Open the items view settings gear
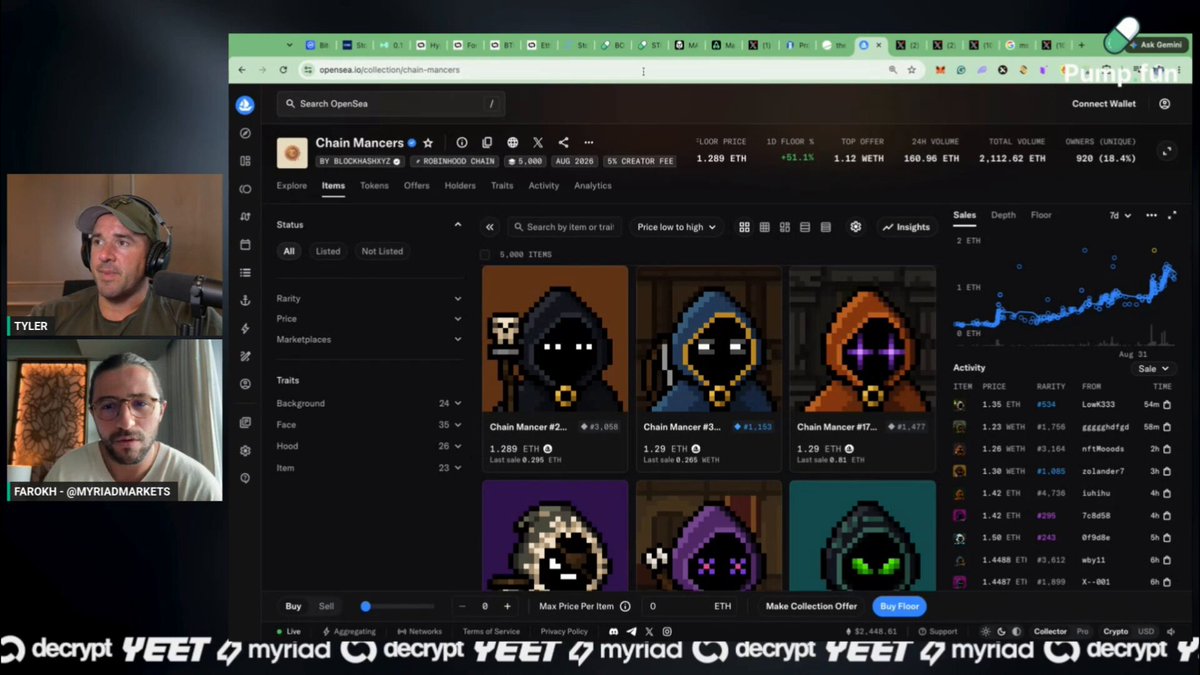 (856, 227)
